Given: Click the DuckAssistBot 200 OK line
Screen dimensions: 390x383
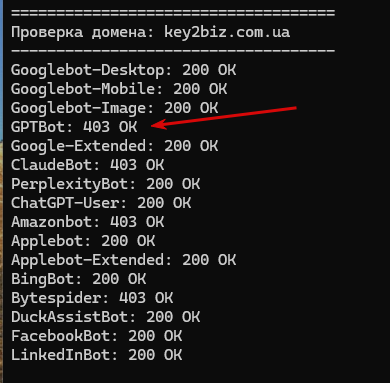Looking at the screenshot, I should coord(106,317).
